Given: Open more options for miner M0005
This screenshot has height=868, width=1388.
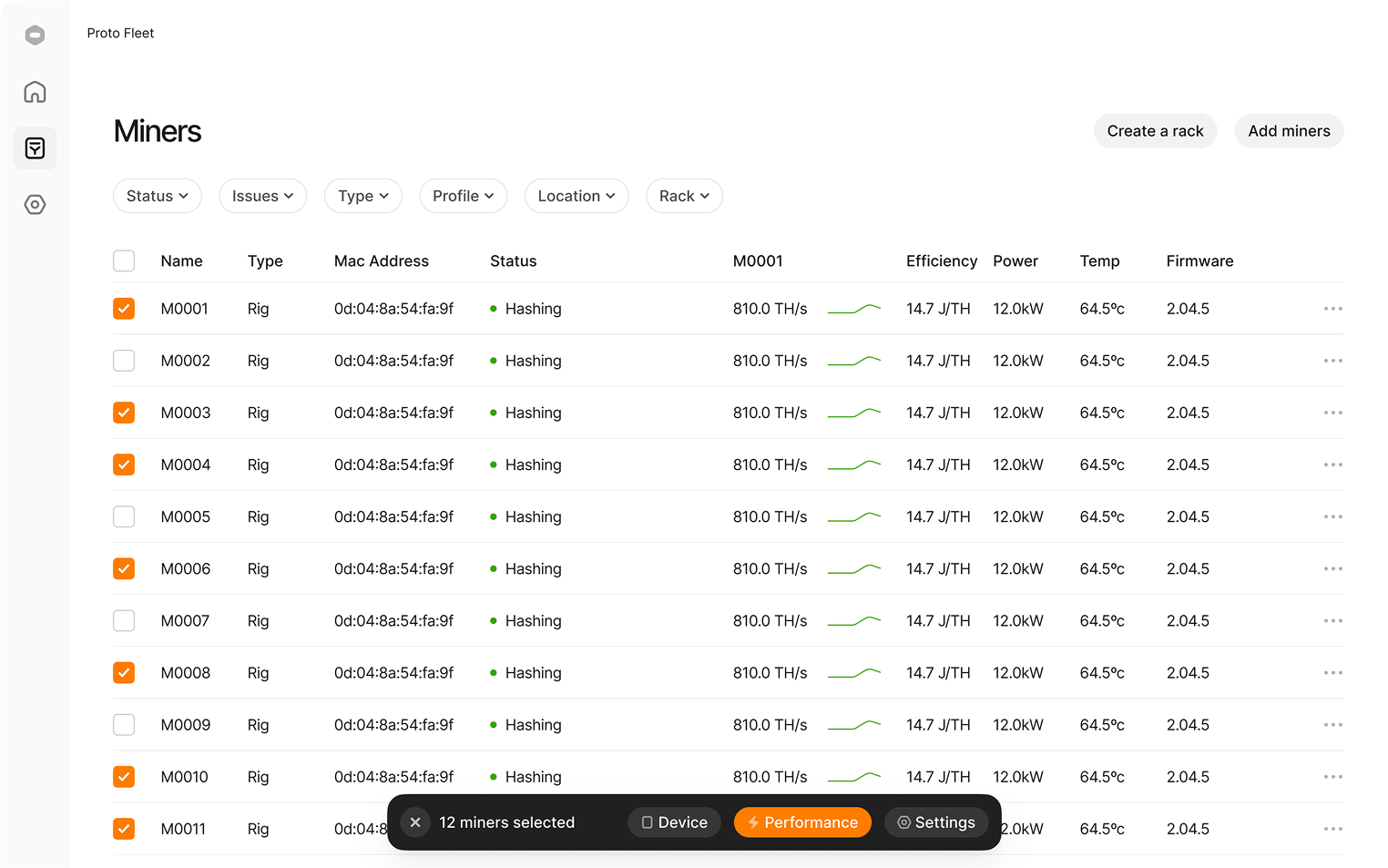Looking at the screenshot, I should point(1333,516).
